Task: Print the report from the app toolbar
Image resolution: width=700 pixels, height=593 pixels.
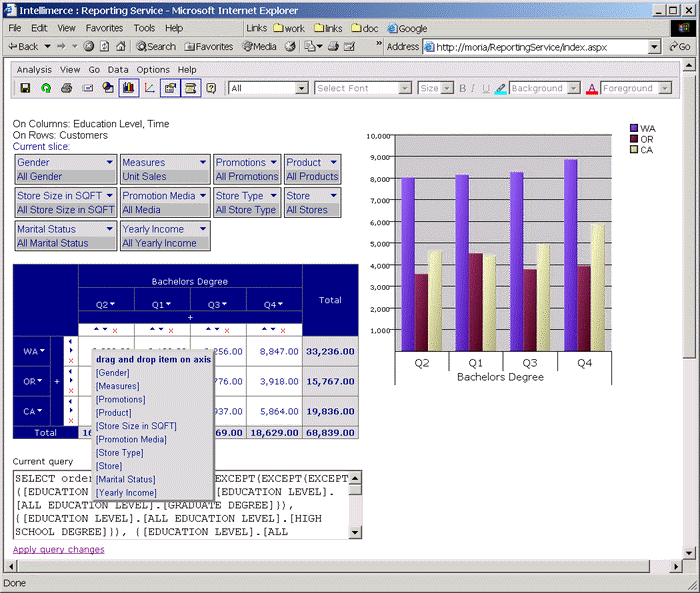Action: point(67,88)
